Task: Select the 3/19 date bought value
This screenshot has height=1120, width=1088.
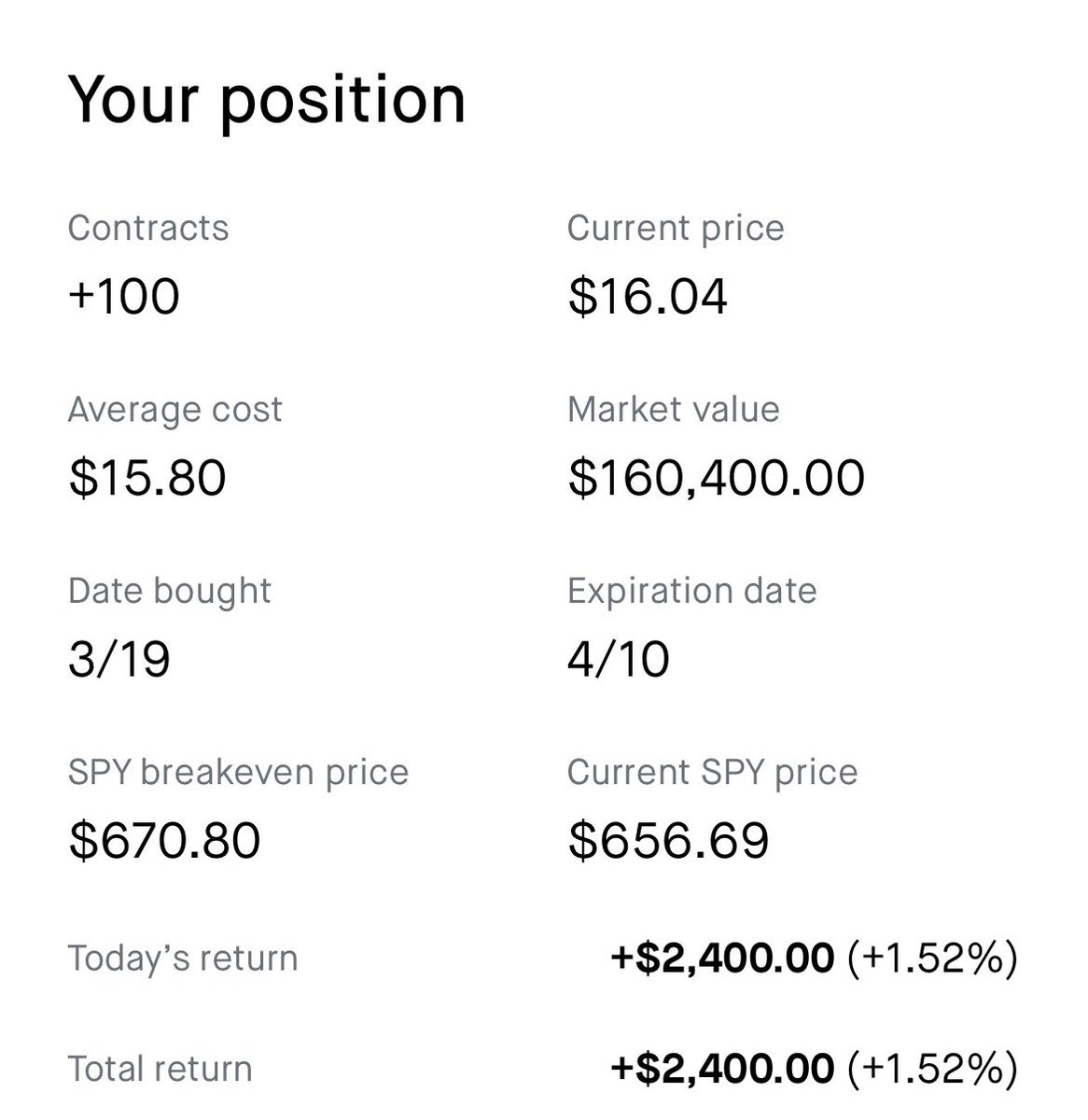Action: point(119,659)
